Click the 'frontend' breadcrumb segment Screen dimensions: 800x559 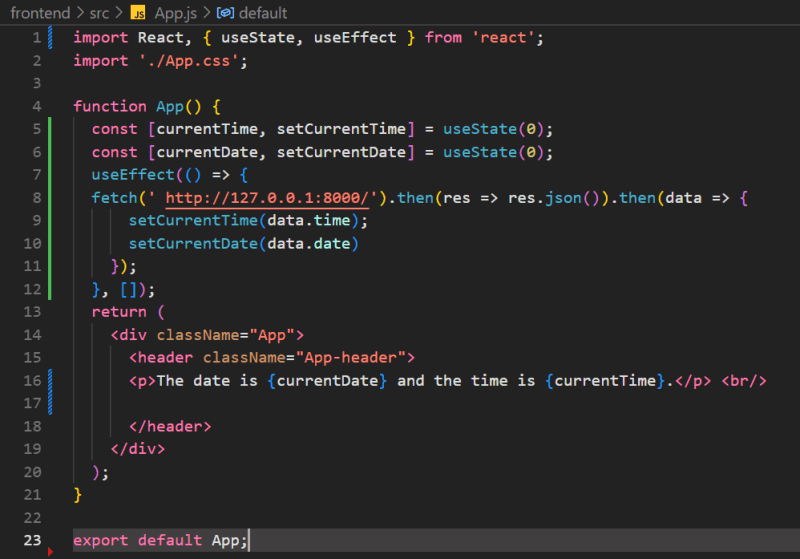(x=40, y=13)
